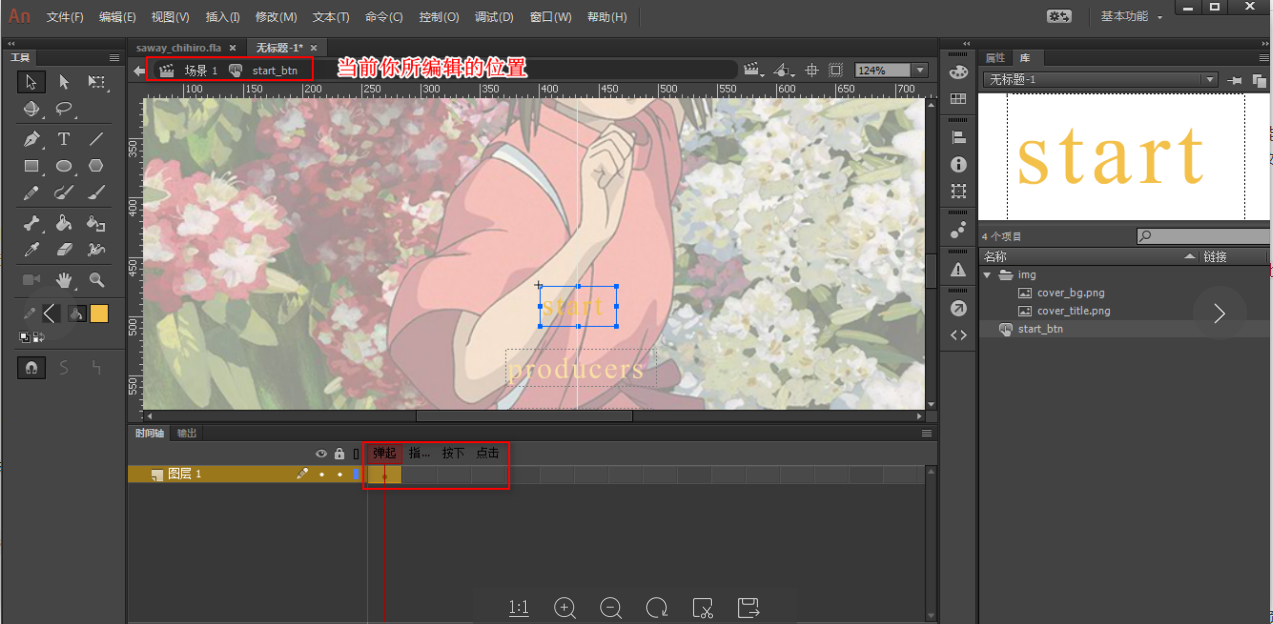Open the Swatches grid panel icon
The height and width of the screenshot is (624, 1273).
(958, 99)
